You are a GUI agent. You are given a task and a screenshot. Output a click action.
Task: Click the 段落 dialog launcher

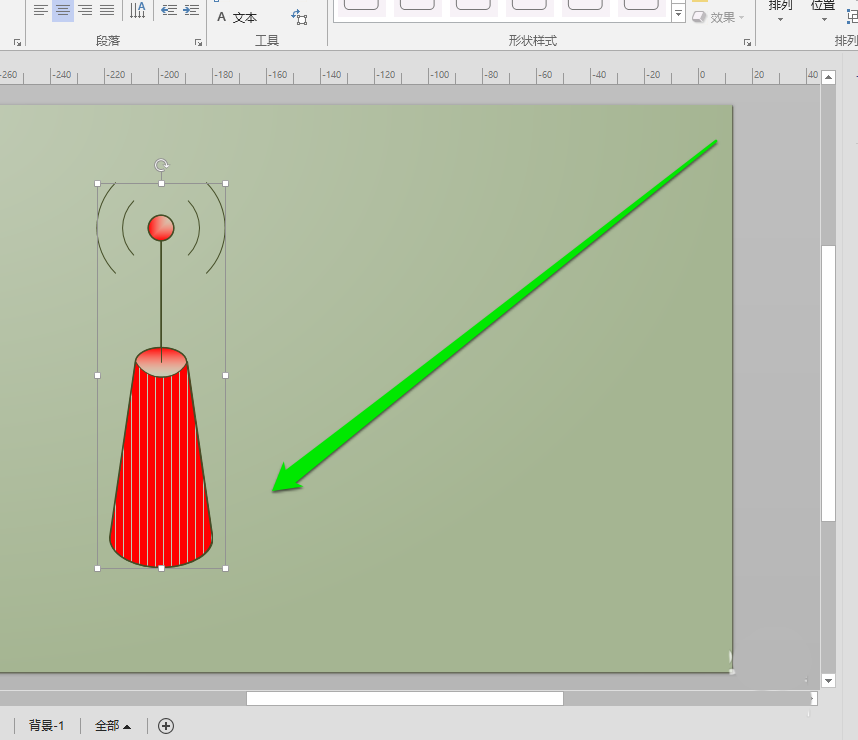197,42
